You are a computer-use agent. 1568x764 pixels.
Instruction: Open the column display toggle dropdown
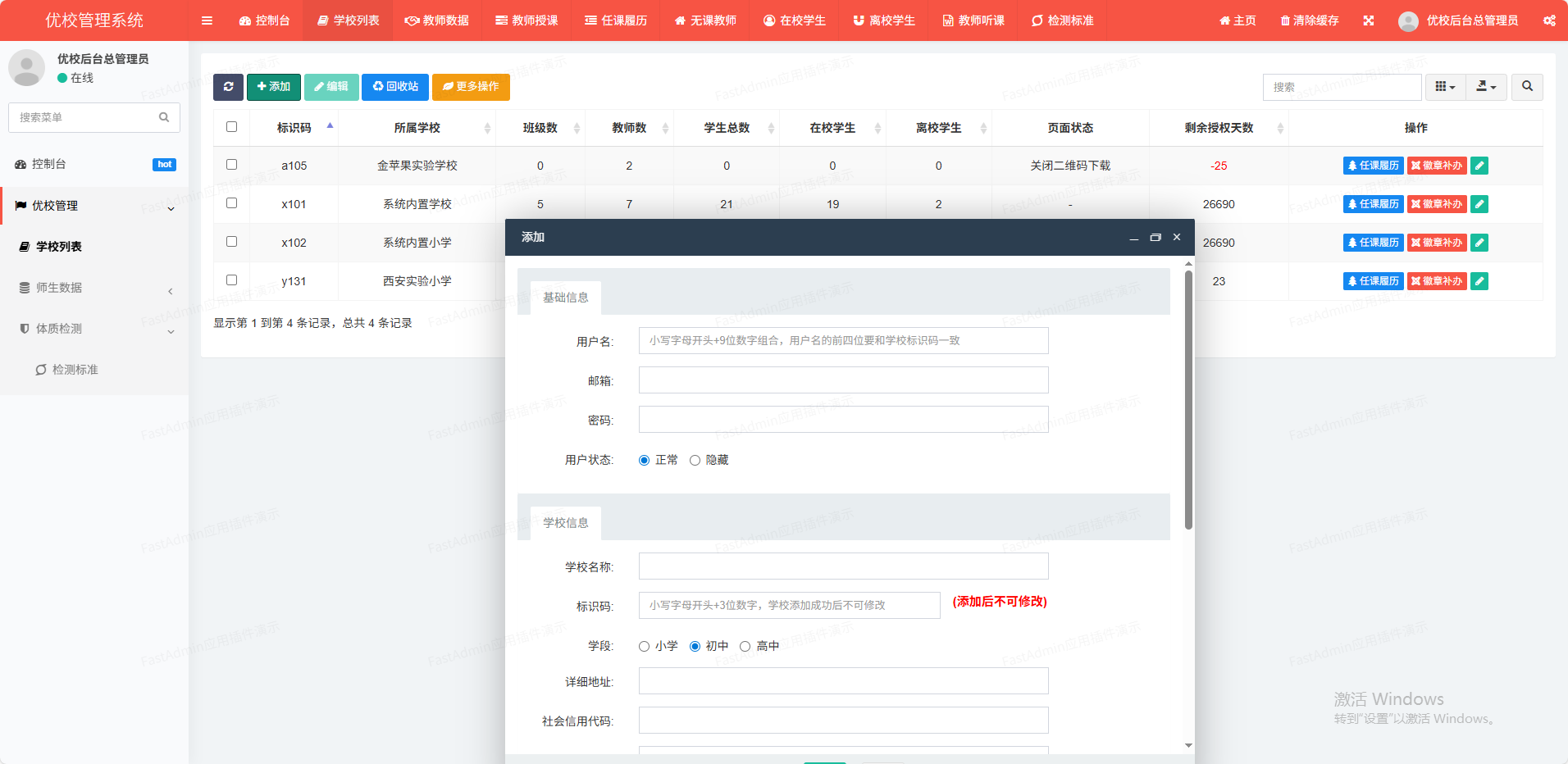(1444, 87)
